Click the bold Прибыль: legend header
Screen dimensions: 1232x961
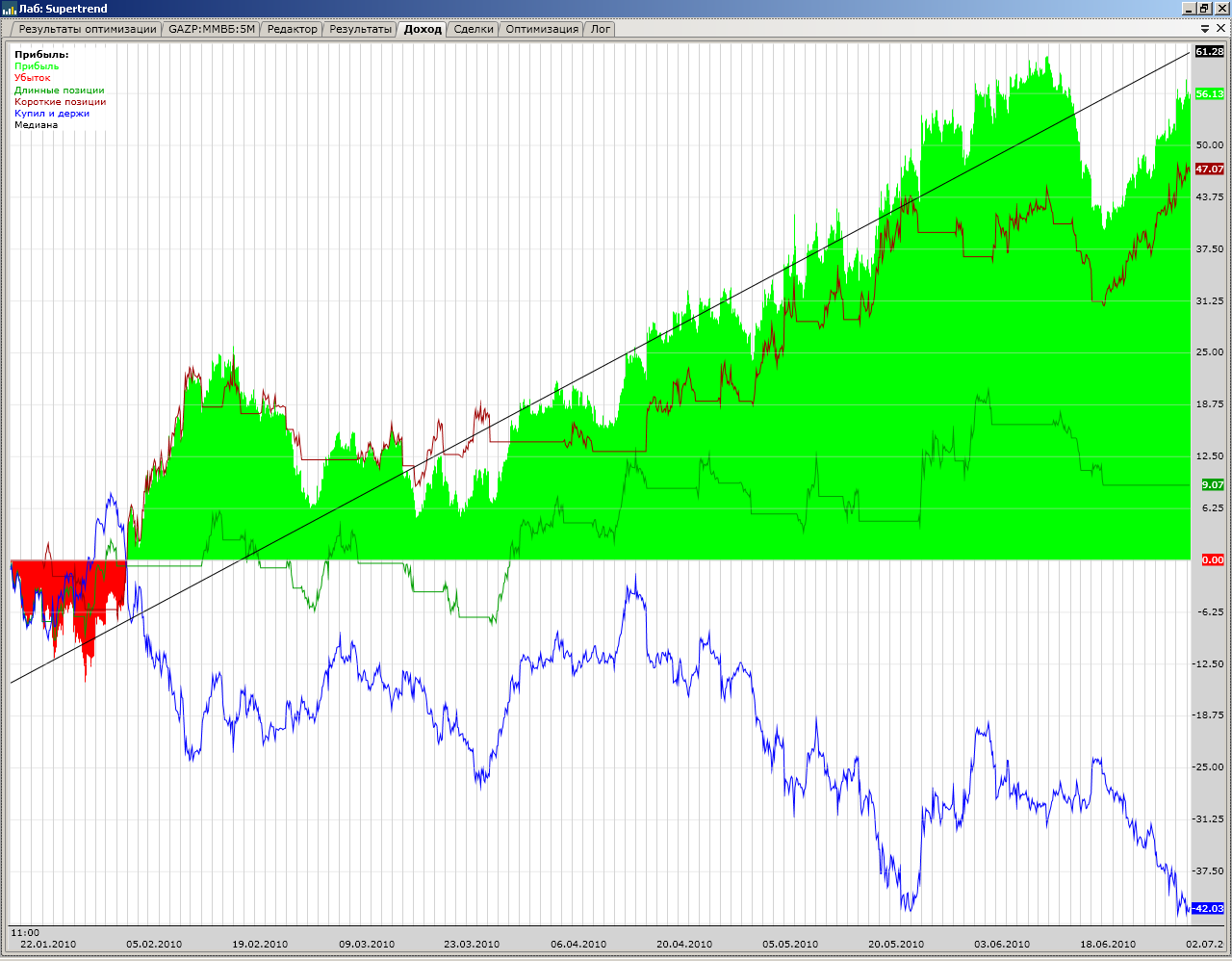[x=41, y=55]
